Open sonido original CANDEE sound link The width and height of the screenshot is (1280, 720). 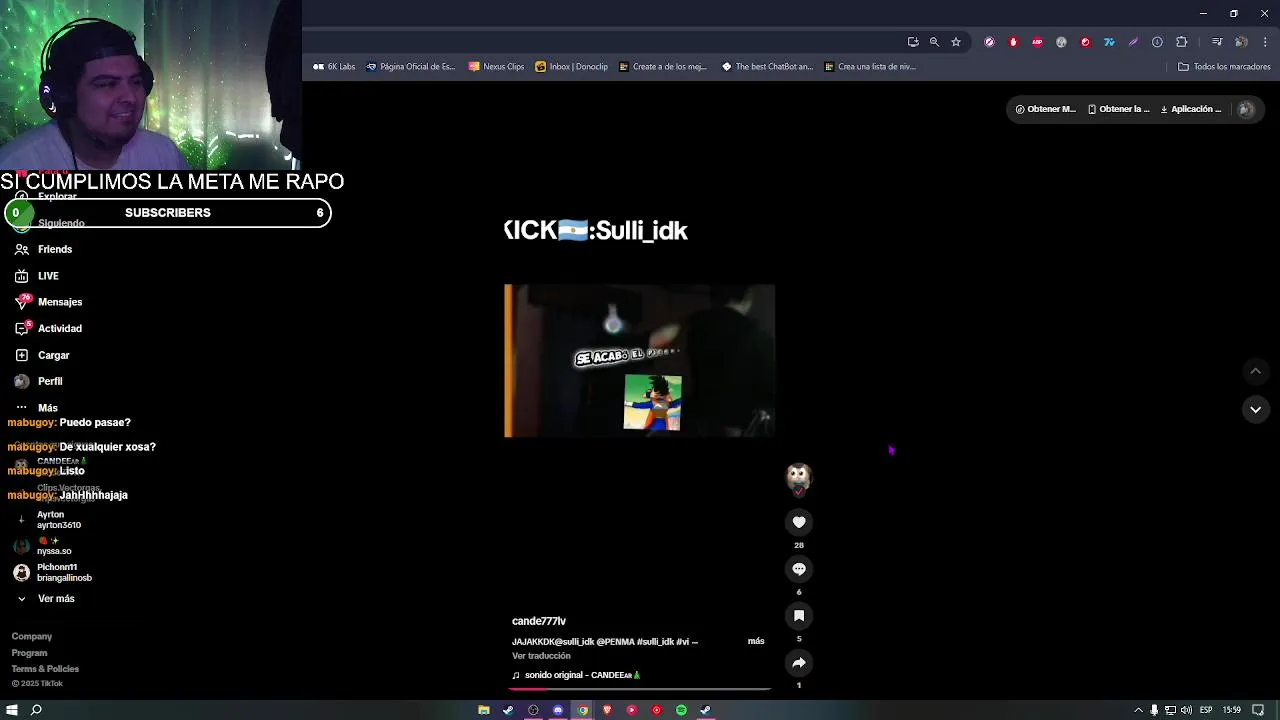point(576,675)
